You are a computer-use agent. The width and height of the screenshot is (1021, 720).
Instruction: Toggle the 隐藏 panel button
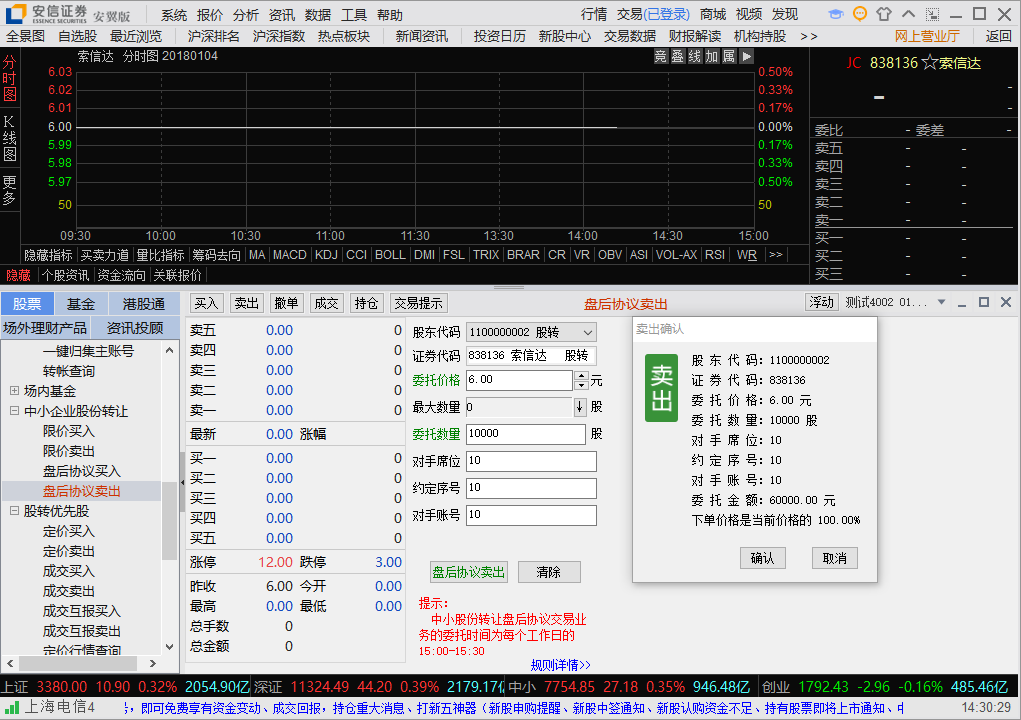tap(18, 275)
